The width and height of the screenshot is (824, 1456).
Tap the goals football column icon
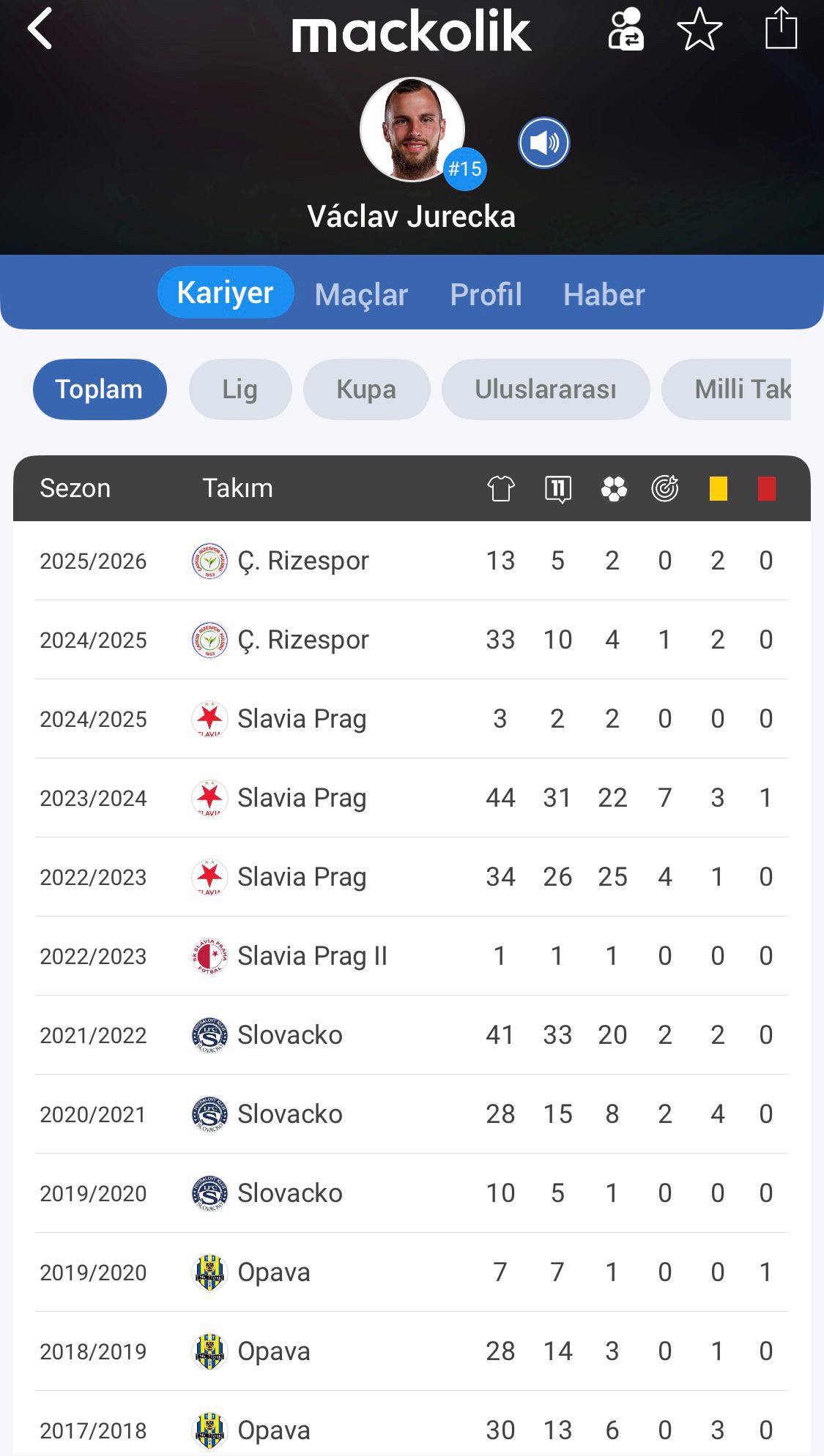(x=614, y=488)
